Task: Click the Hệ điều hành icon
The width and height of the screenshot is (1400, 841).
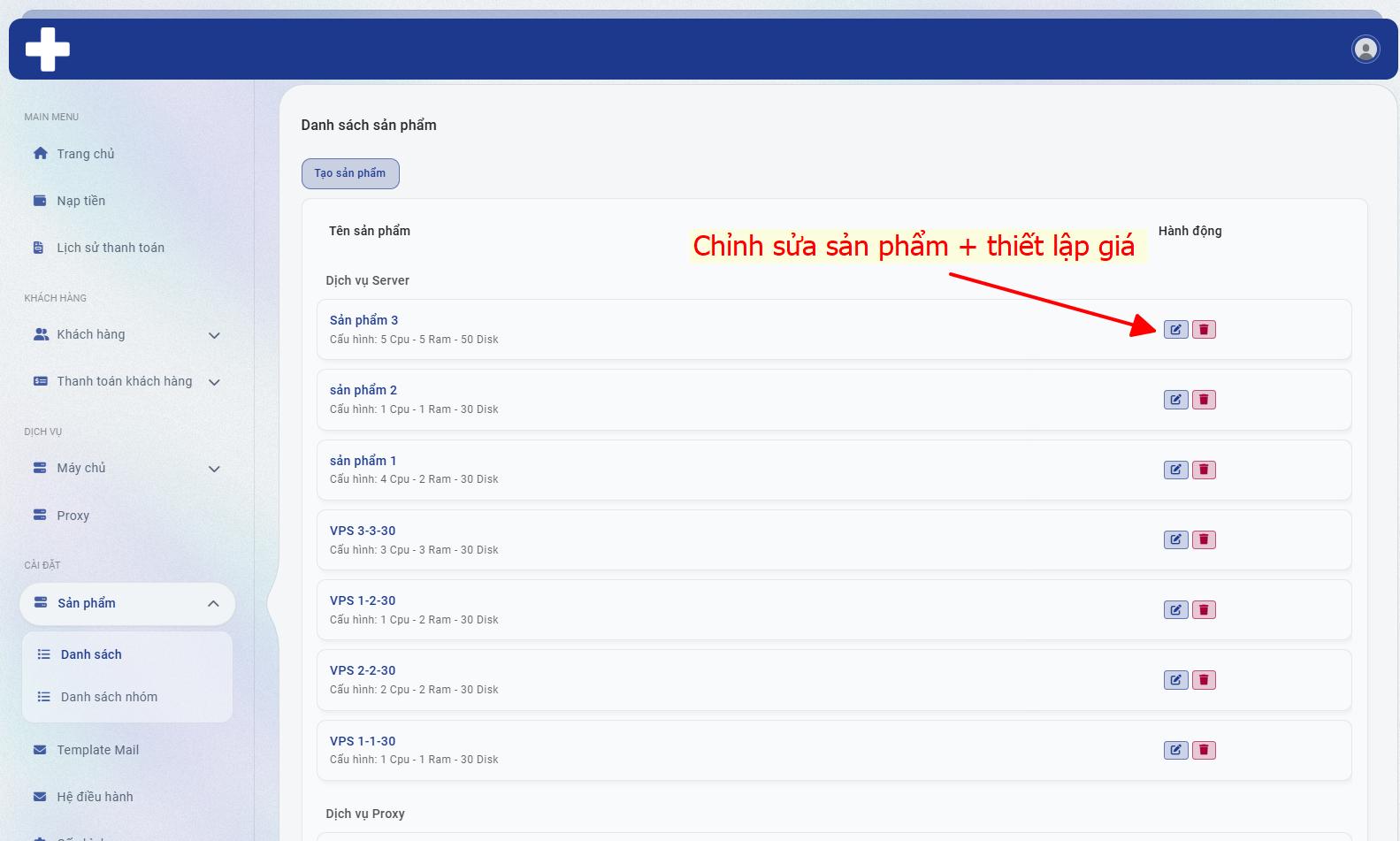Action: pos(40,797)
